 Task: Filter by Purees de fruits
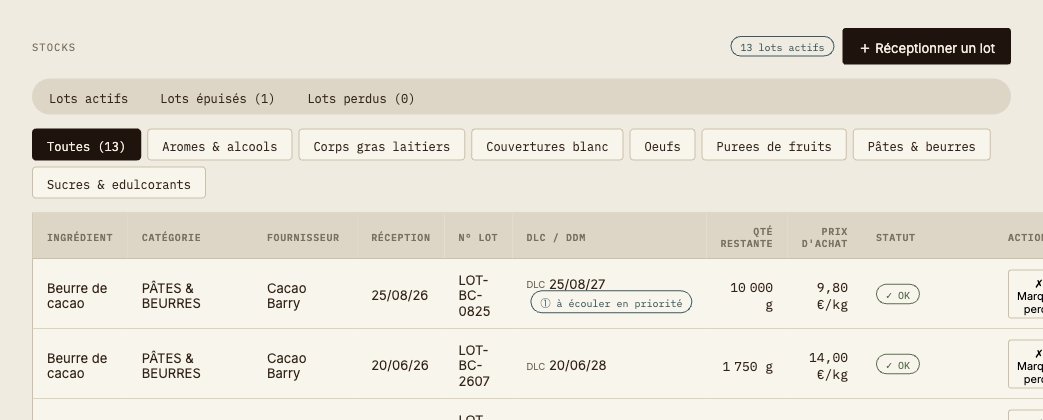pyautogui.click(x=774, y=145)
